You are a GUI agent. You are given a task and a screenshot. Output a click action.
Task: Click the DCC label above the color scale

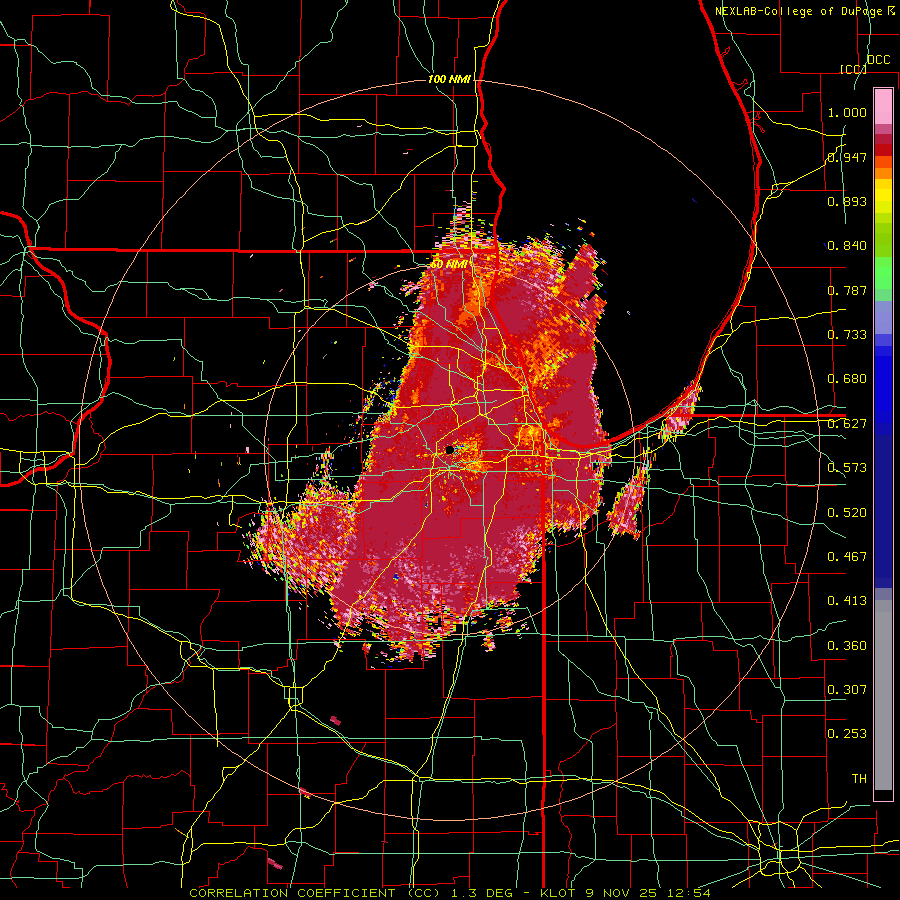(x=878, y=60)
